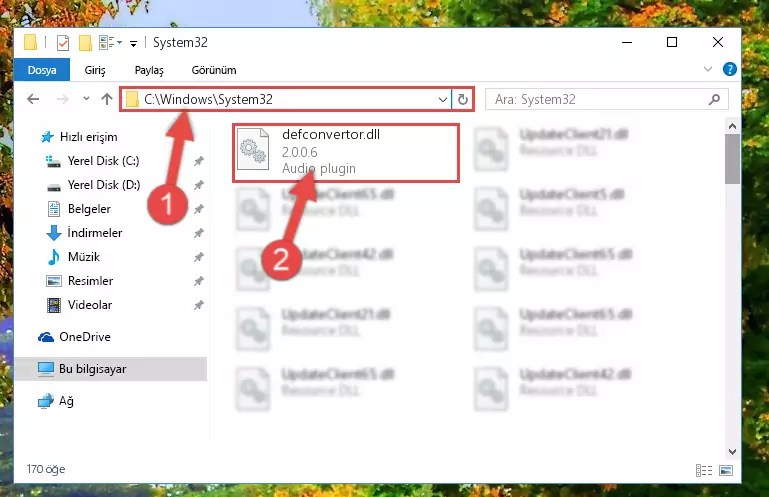The width and height of the screenshot is (769, 497).
Task: Click the Properties checkmark icon in title bar
Action: (63, 43)
